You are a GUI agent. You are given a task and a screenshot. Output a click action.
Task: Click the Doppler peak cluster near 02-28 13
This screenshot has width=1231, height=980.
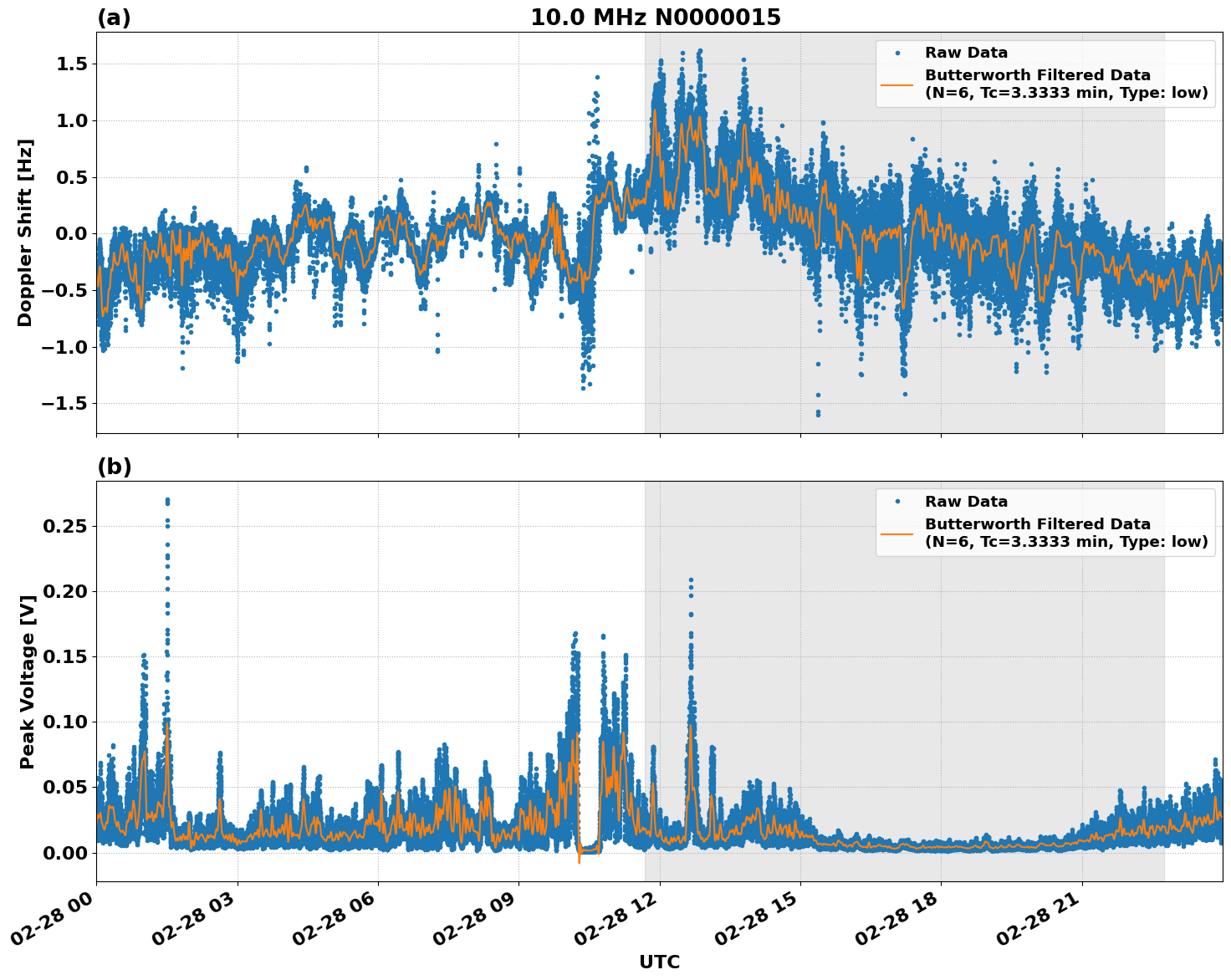(698, 63)
